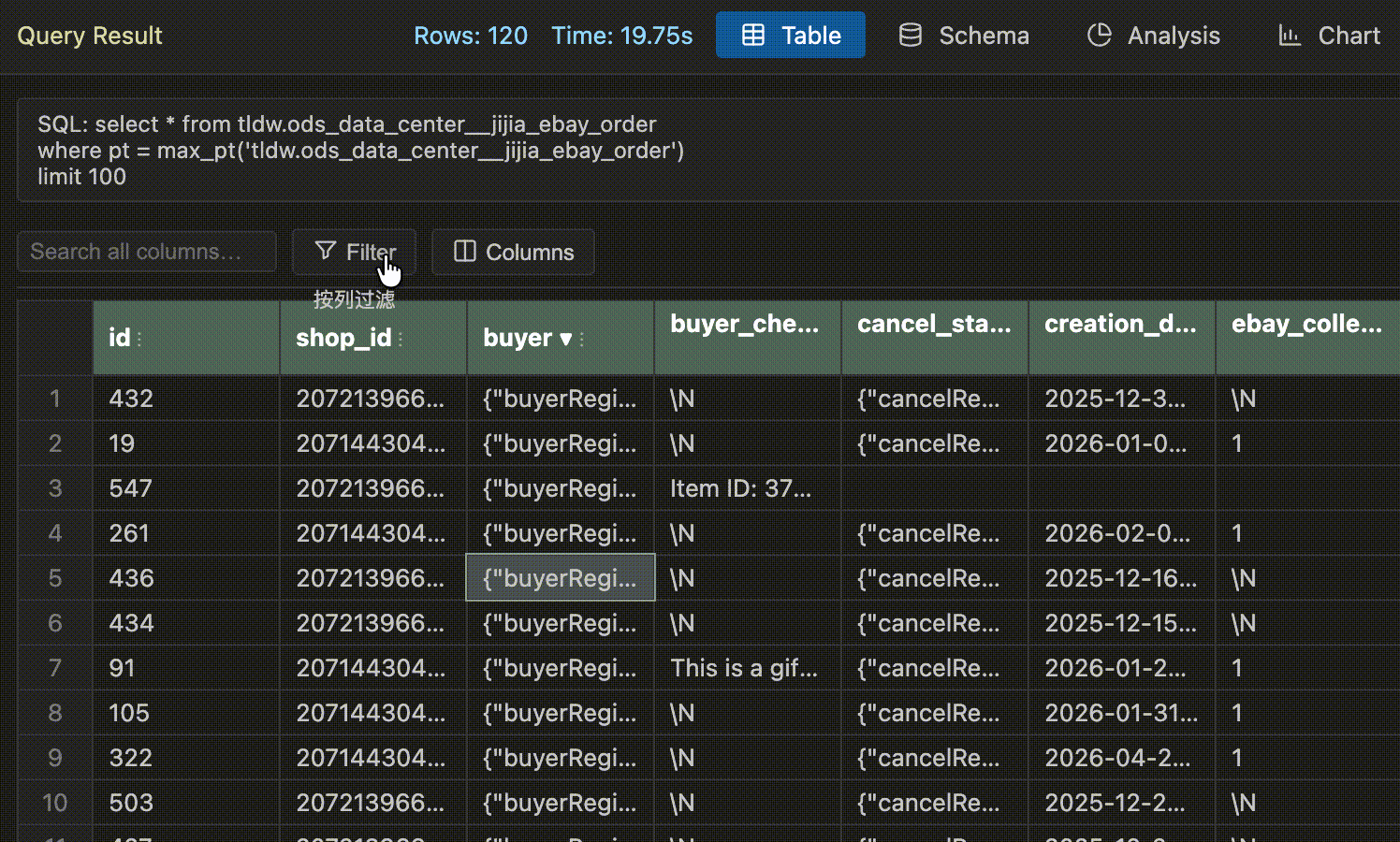Click creation date '2025-12-15...' cell
The width and height of the screenshot is (1400, 842).
pyautogui.click(x=1122, y=623)
